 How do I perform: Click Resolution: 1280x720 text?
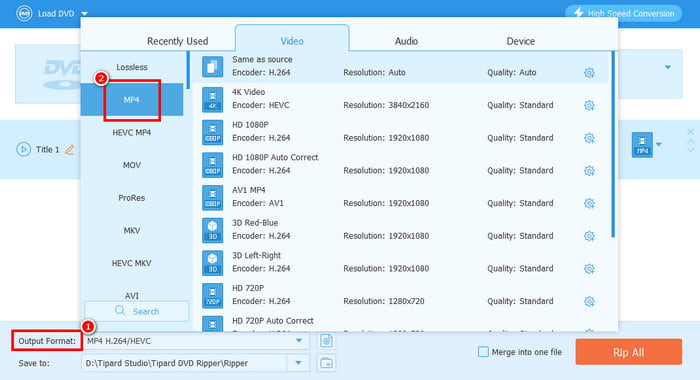coord(384,301)
